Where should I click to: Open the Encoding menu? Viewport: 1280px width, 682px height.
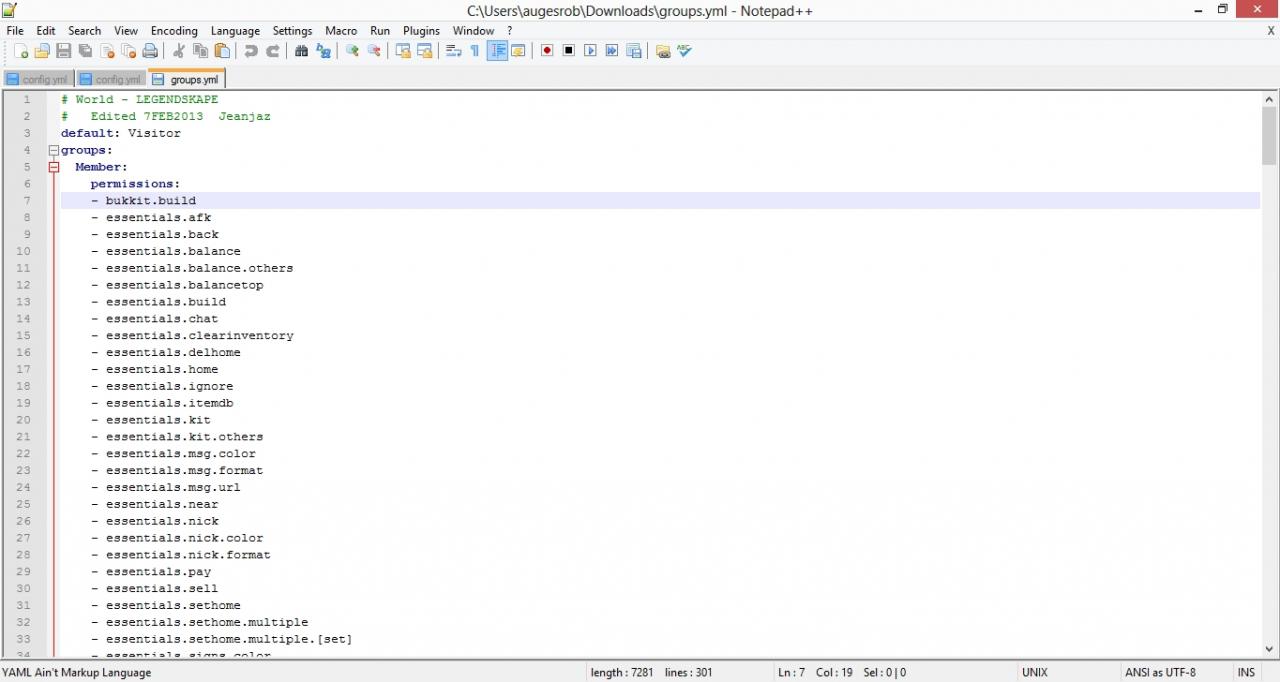174,31
